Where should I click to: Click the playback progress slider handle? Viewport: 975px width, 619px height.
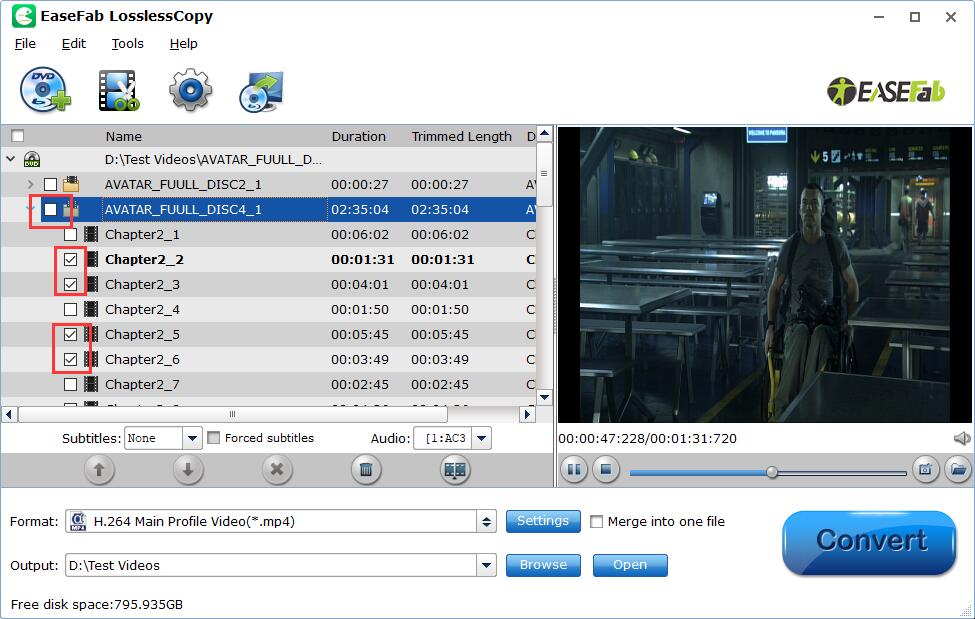click(772, 472)
